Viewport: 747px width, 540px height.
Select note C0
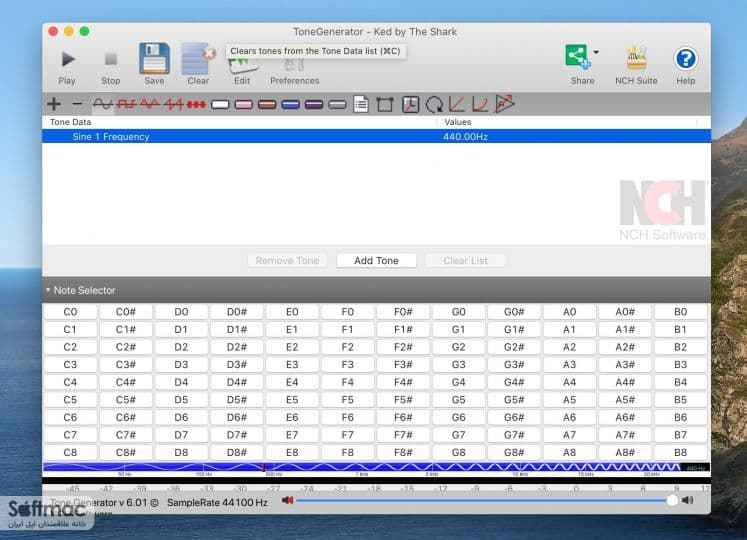tap(70, 312)
